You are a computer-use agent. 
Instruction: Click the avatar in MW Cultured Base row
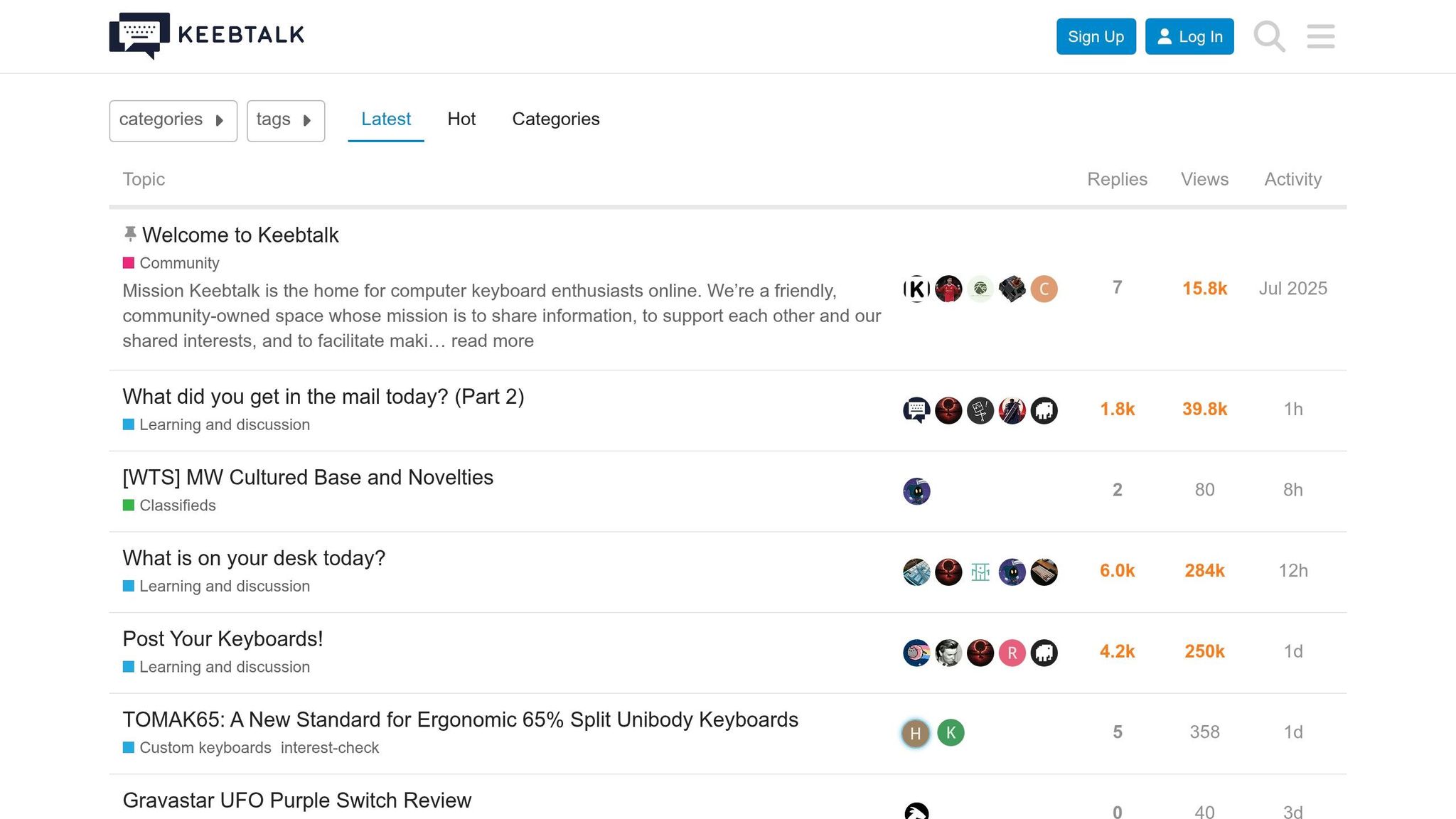916,491
